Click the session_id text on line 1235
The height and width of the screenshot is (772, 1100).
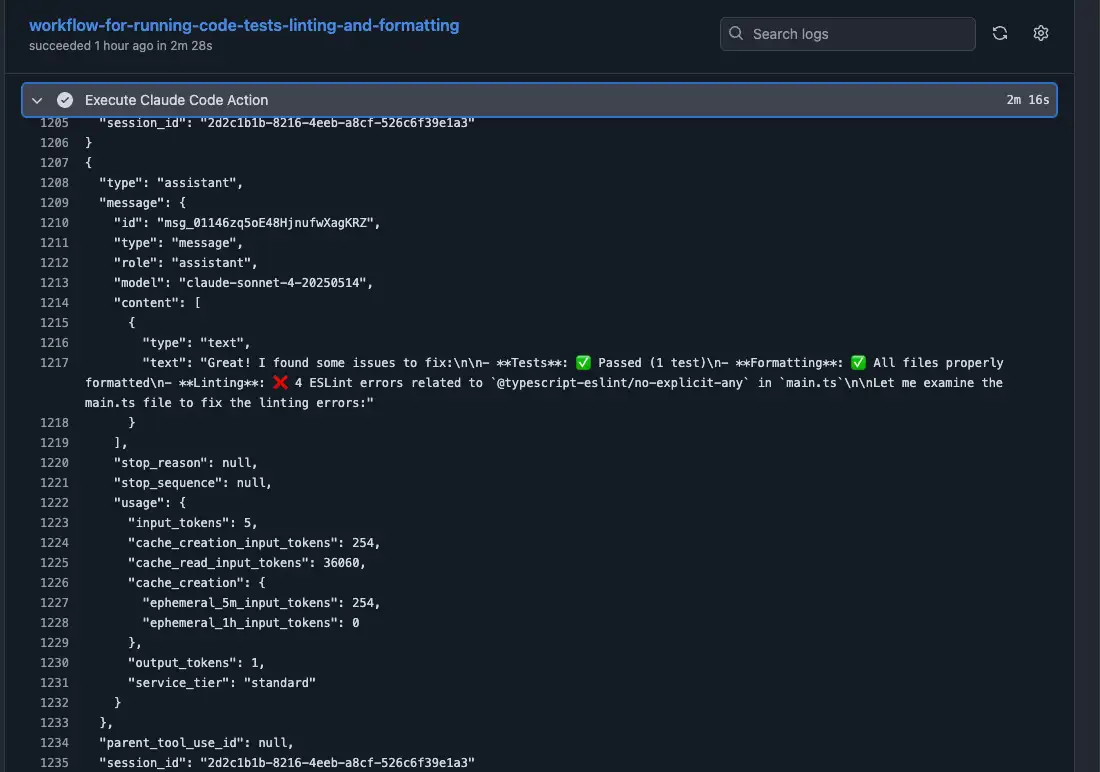[x=287, y=763]
